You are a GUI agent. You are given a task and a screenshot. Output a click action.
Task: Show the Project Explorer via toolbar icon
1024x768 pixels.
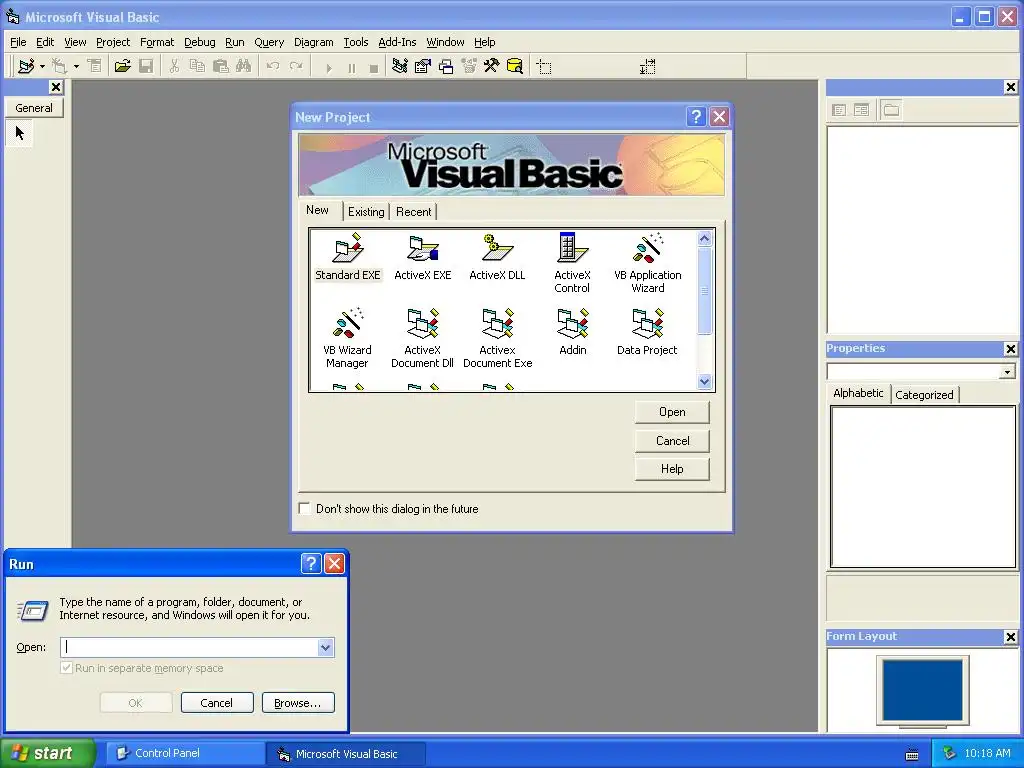tap(400, 66)
